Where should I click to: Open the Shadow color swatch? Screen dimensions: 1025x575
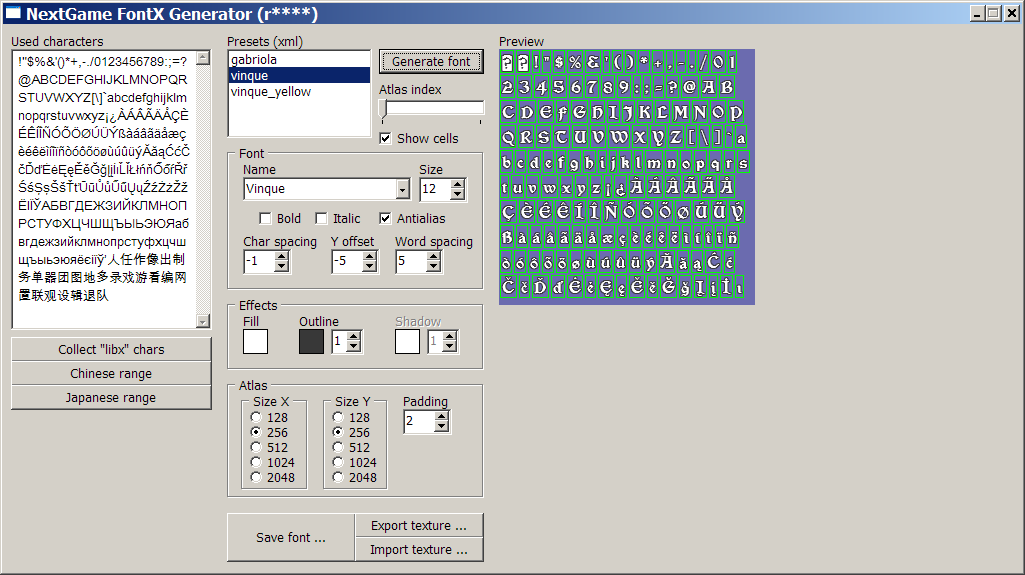pos(407,342)
